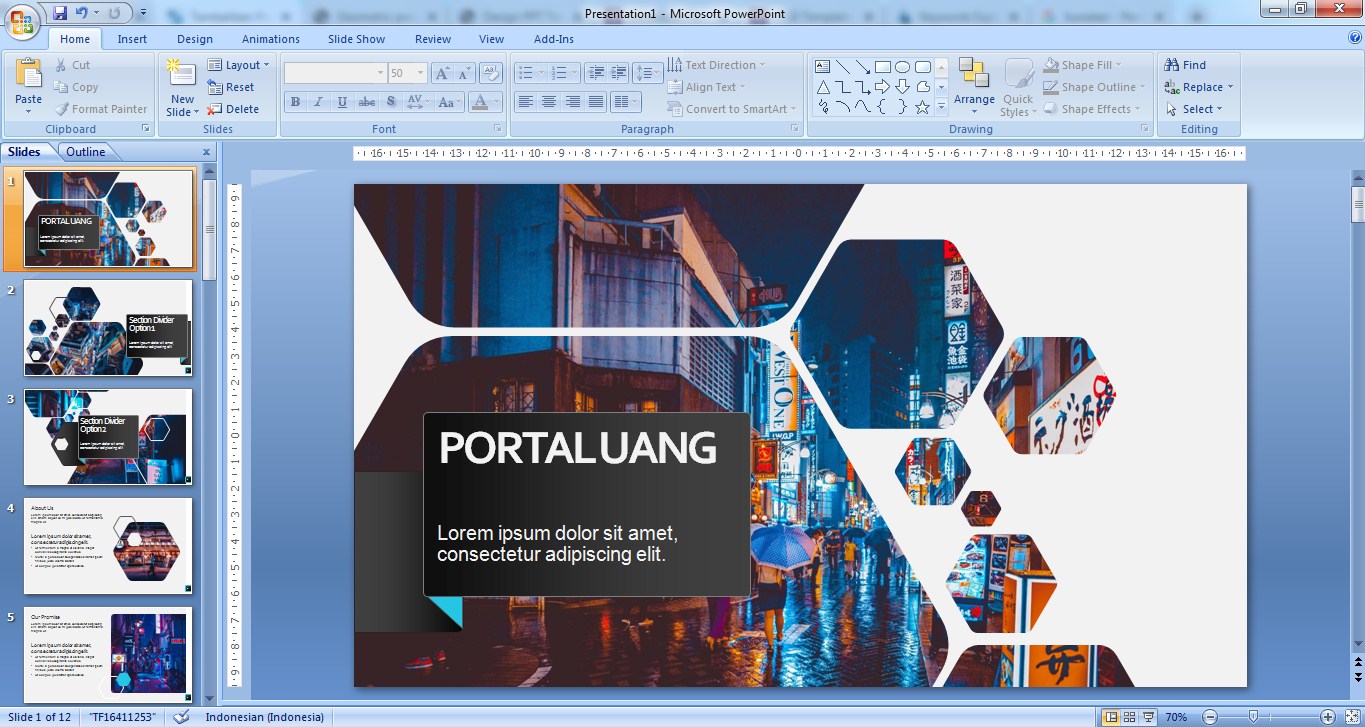Center the text
The height and width of the screenshot is (727, 1365).
tap(549, 102)
